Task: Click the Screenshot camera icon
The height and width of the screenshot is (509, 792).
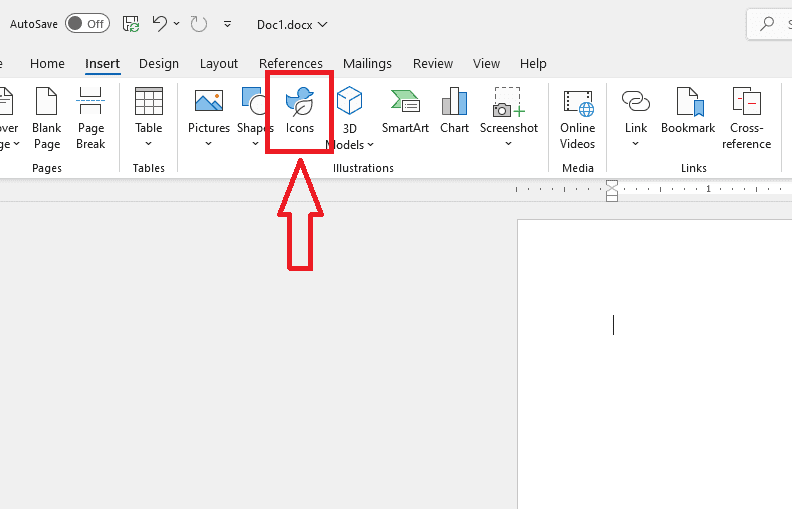Action: click(x=509, y=102)
